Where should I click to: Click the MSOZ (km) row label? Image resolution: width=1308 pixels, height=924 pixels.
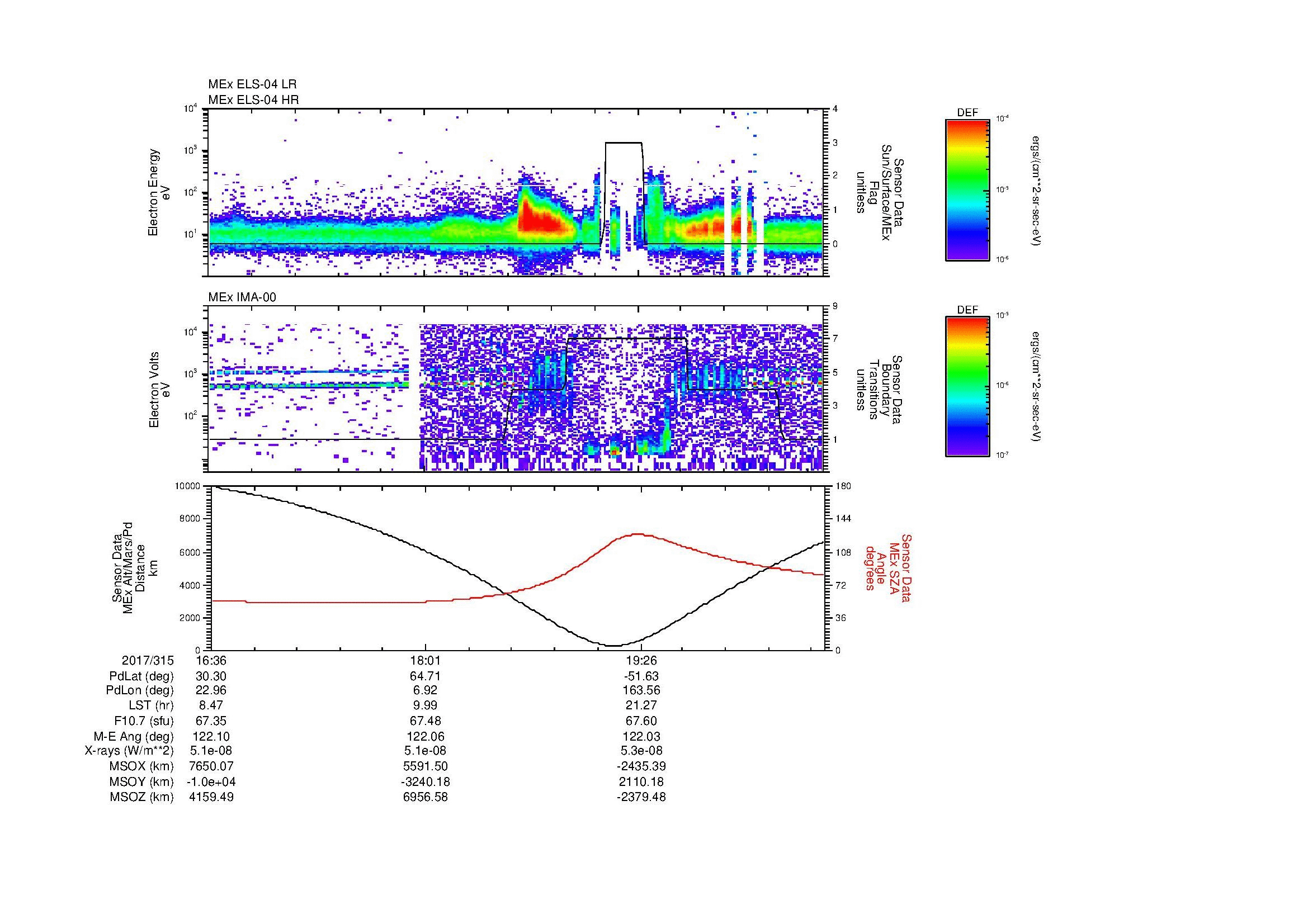(141, 797)
